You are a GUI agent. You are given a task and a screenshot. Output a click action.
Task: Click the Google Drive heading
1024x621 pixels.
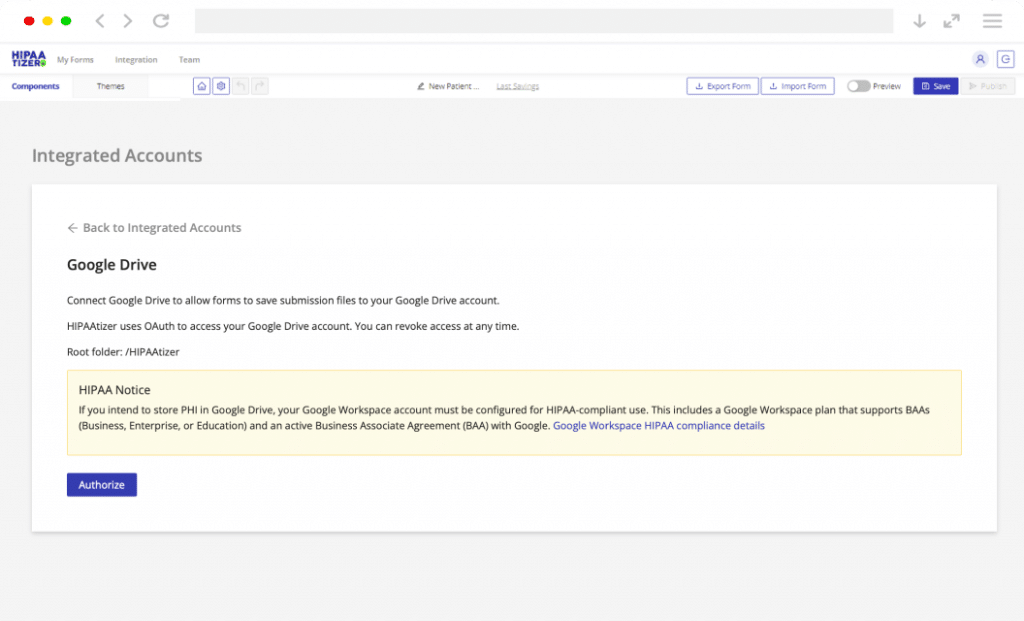click(x=112, y=264)
